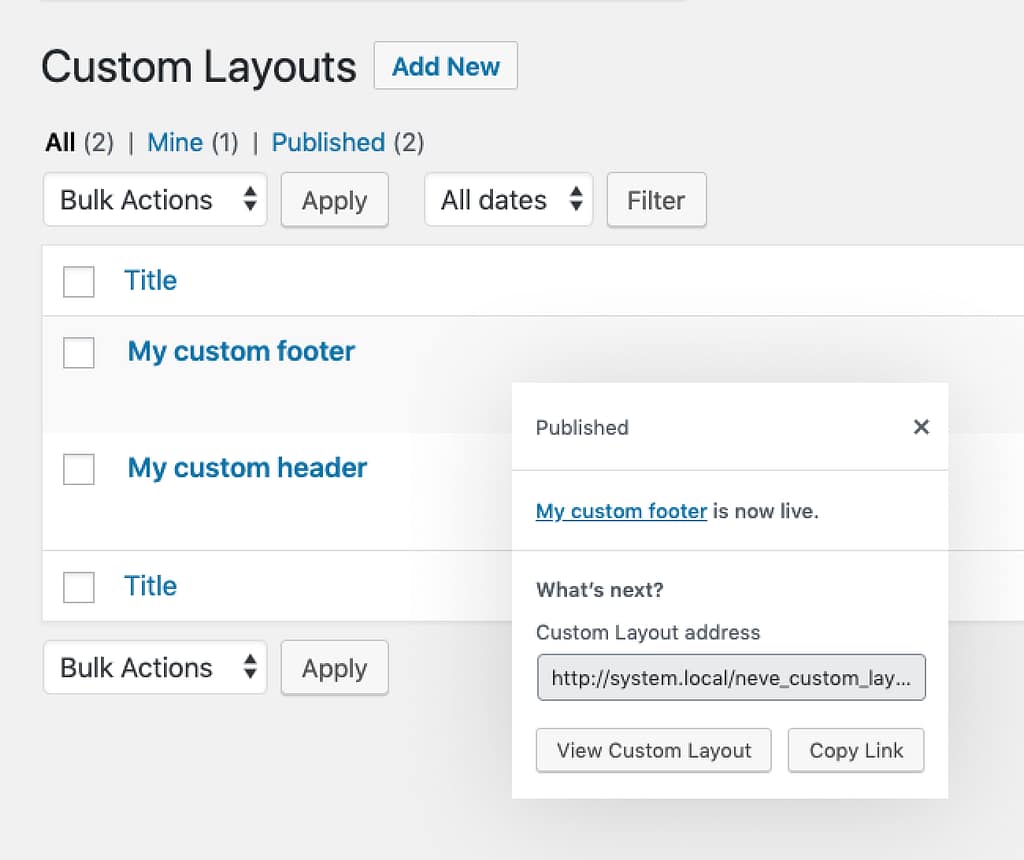Check the bottom select-all Title checkbox
The height and width of the screenshot is (860, 1024).
tap(78, 587)
